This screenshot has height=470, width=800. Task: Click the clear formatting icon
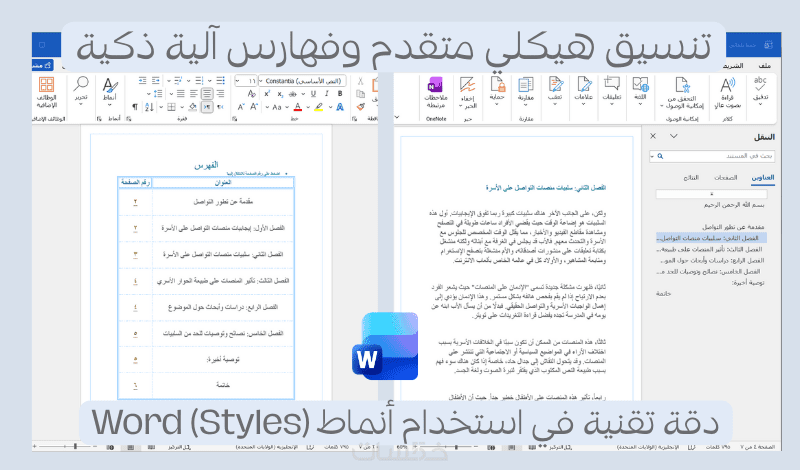pos(251,94)
